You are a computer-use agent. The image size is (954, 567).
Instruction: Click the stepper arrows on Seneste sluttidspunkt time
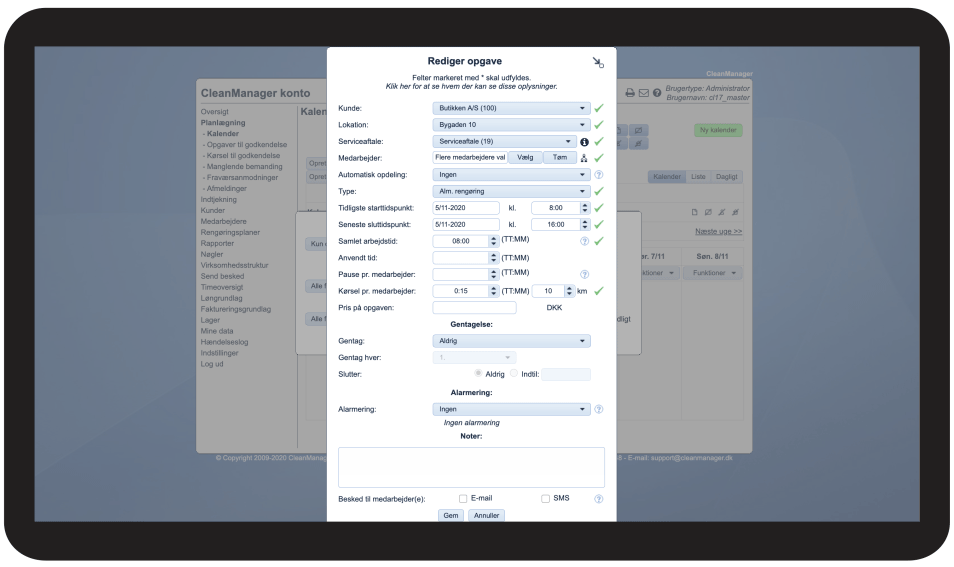click(x=585, y=224)
